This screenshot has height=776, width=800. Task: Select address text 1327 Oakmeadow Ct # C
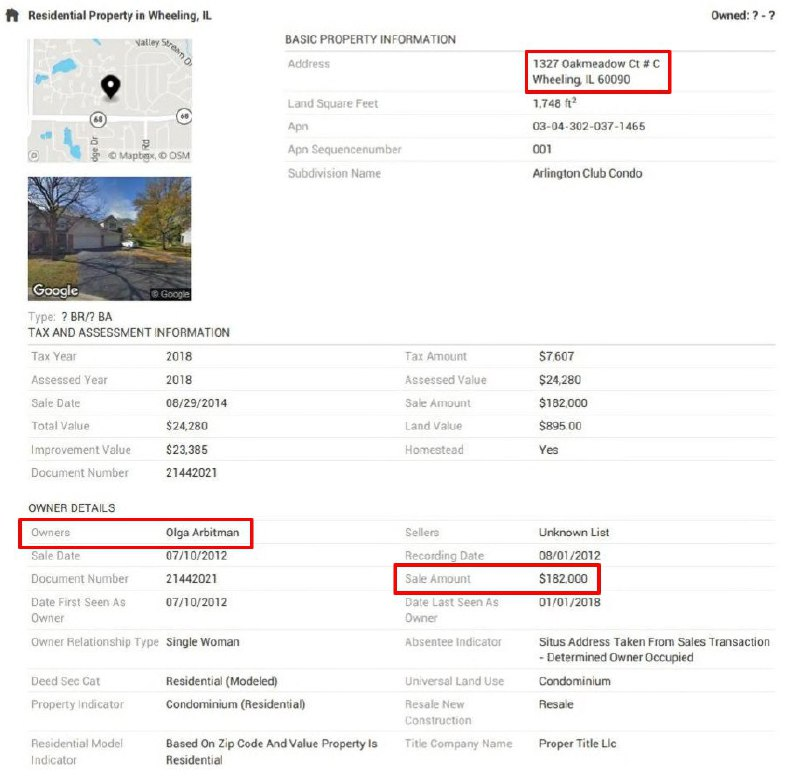pyautogui.click(x=596, y=64)
